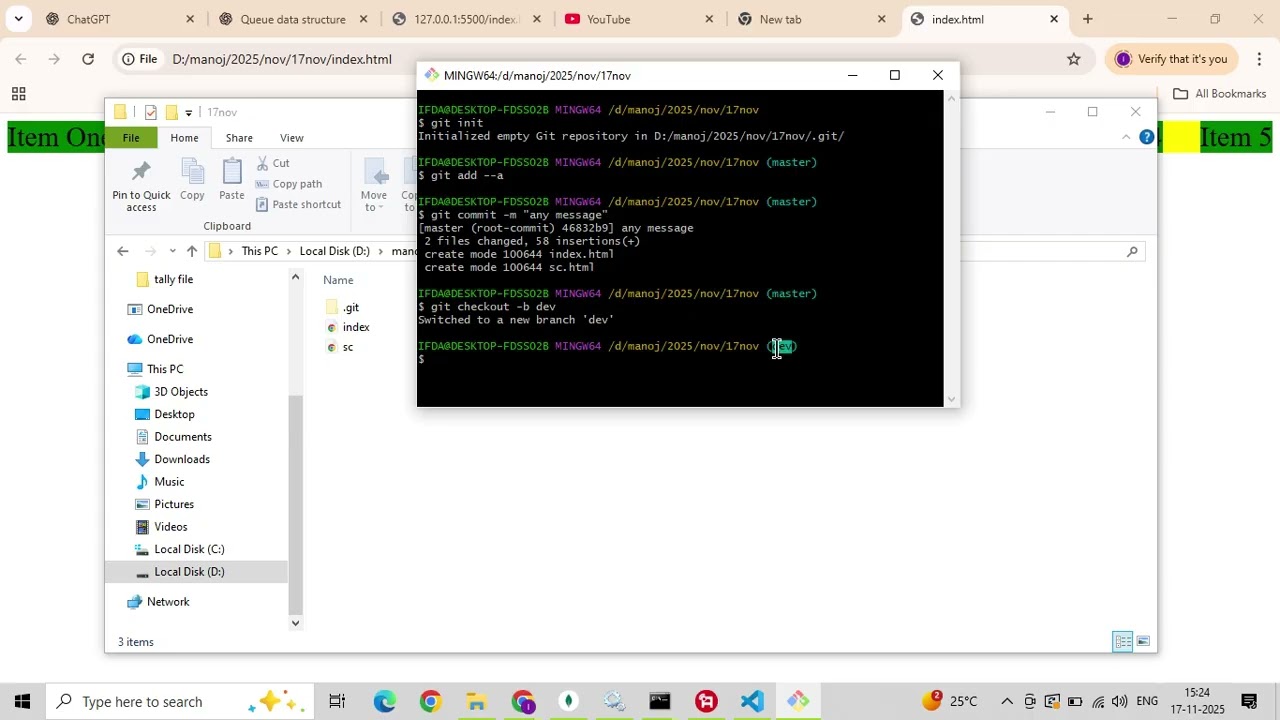The width and height of the screenshot is (1280, 720).
Task: Click the Properties quick access icon in Explorer
Action: (x=150, y=112)
